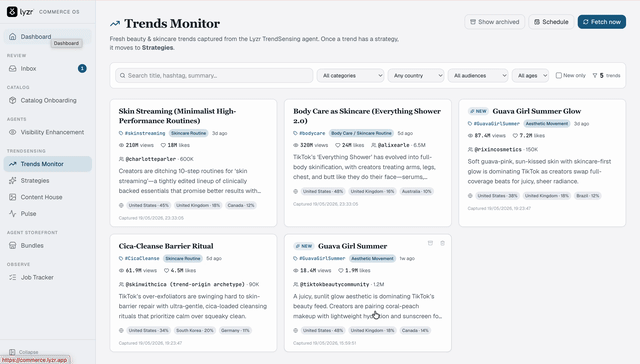Open the Job Tracker
Image resolution: width=640 pixels, height=364 pixels.
click(47, 277)
